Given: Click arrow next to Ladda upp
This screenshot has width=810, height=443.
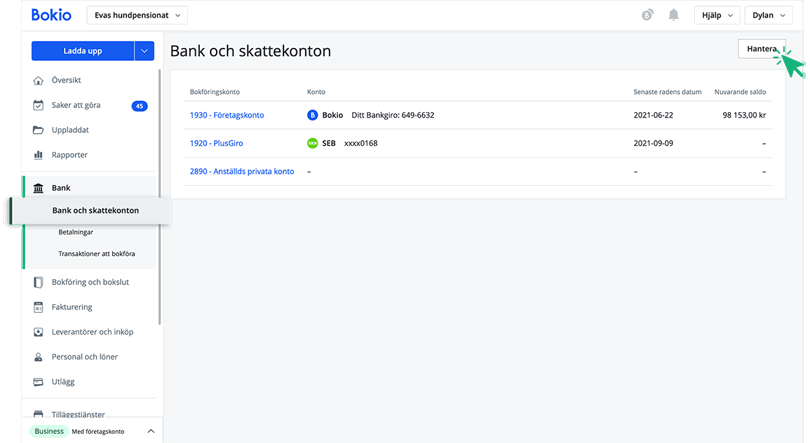Looking at the screenshot, I should coord(145,51).
